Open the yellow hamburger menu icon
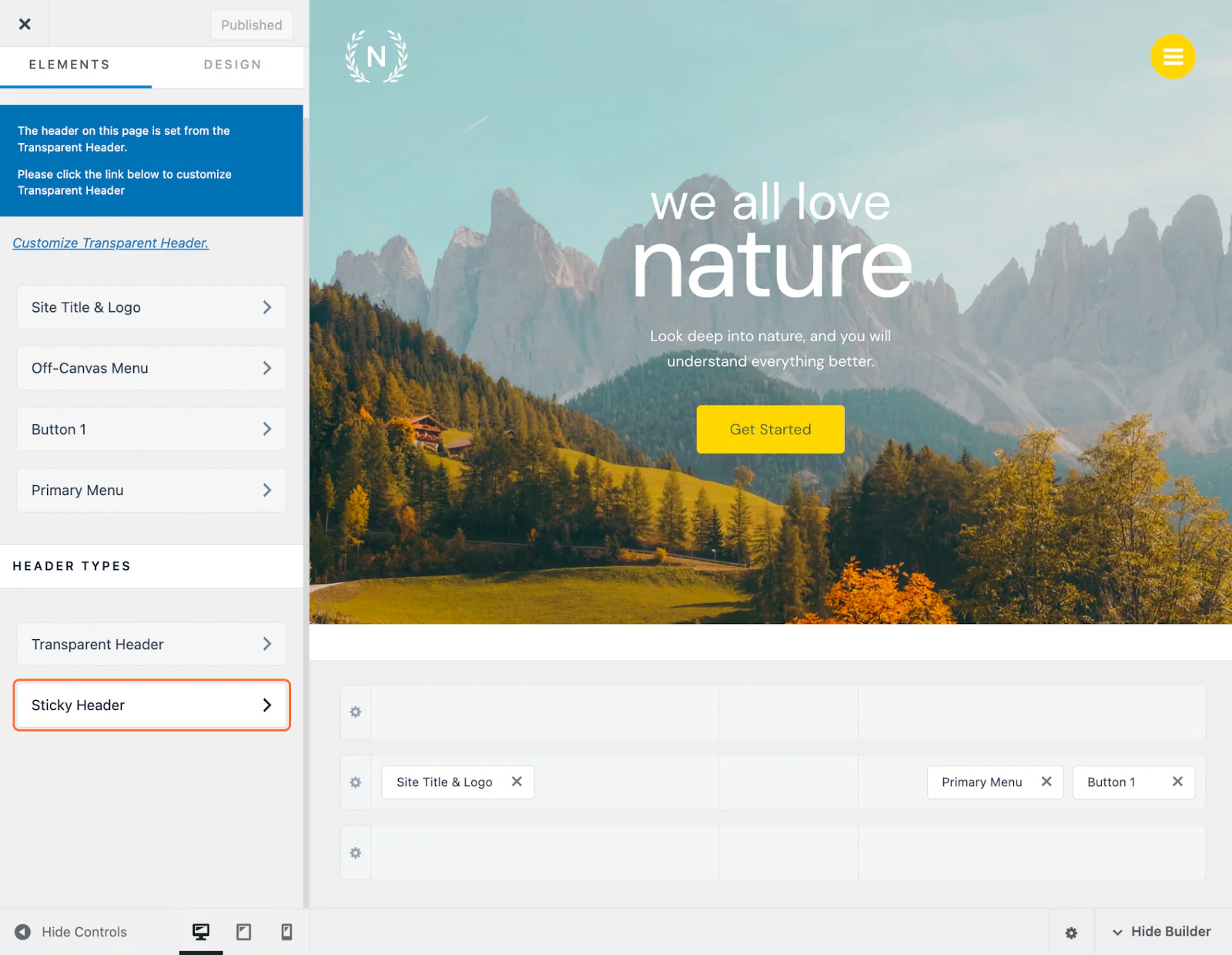 point(1172,56)
